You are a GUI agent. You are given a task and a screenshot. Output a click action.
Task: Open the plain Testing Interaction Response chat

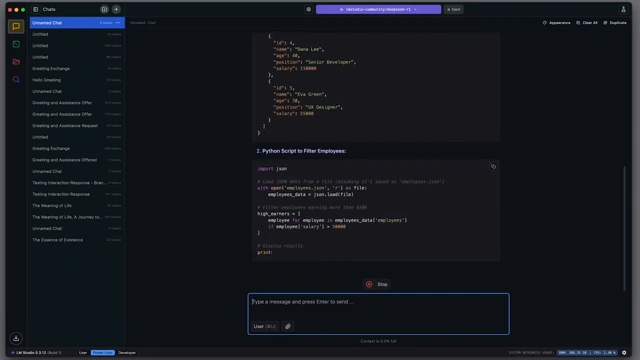[x=77, y=194]
